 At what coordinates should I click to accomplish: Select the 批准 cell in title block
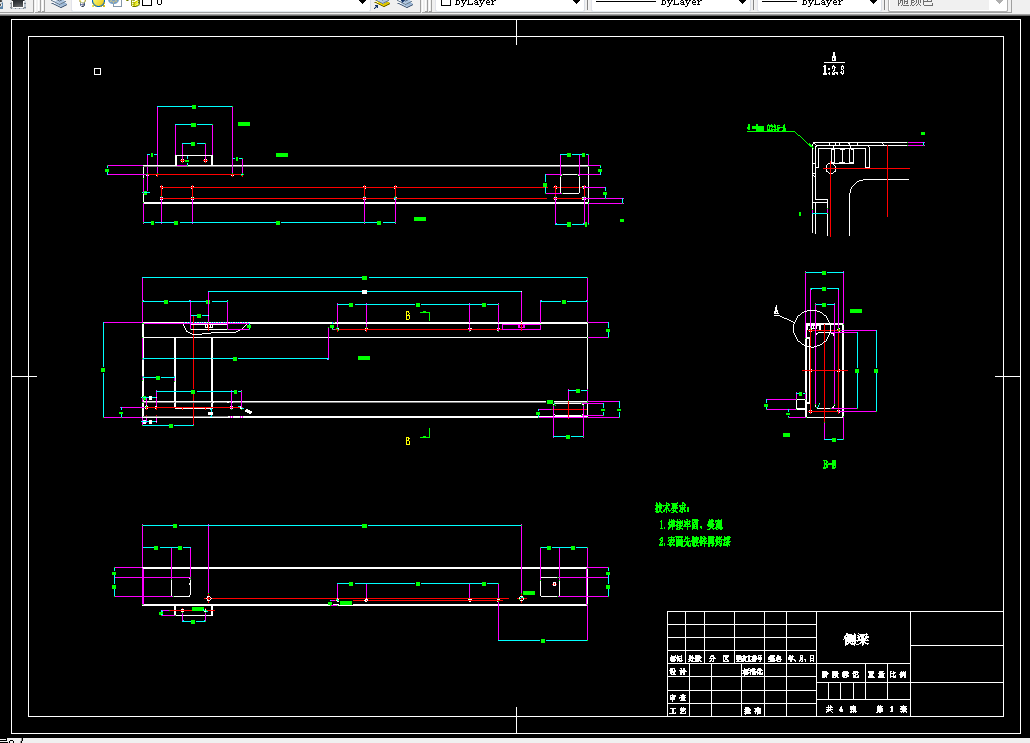point(753,711)
